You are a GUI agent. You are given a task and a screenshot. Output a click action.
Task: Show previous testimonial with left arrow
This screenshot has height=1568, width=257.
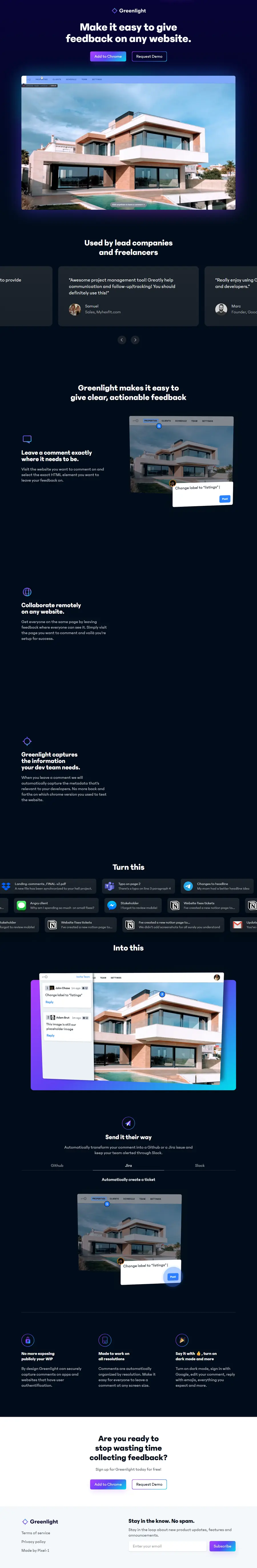click(122, 340)
